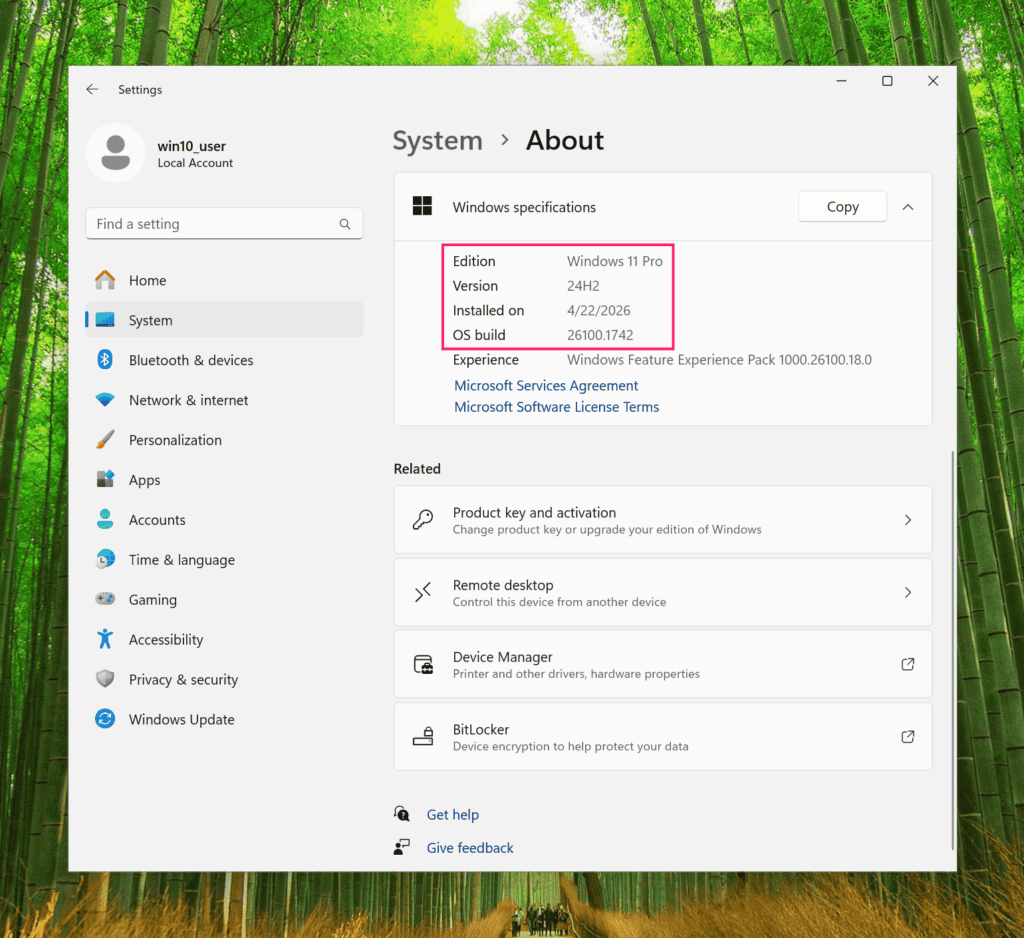
Task: Click the Get help headset icon
Action: (402, 814)
